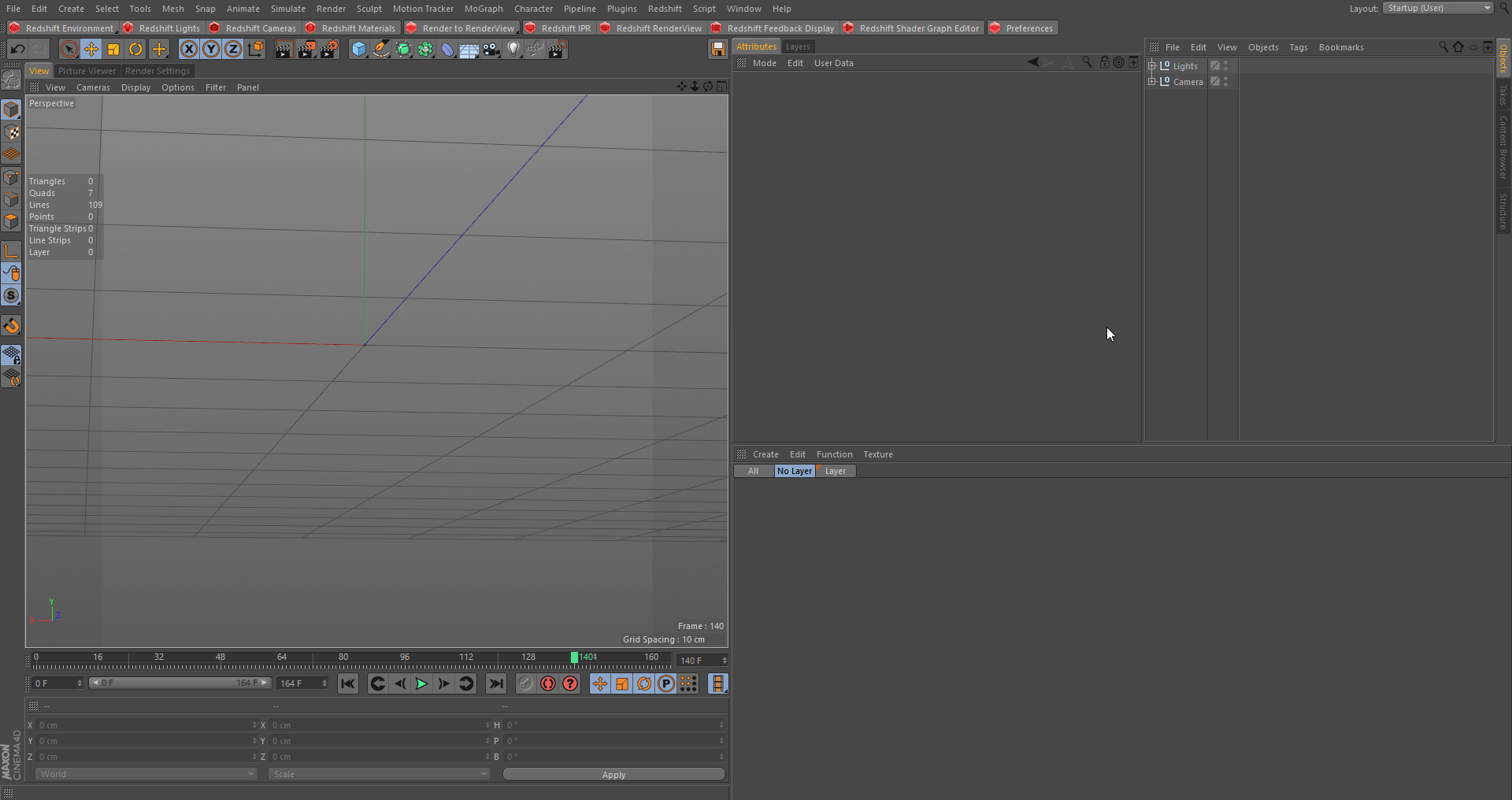This screenshot has height=800, width=1512.
Task: Toggle X axis lock
Action: [189, 50]
